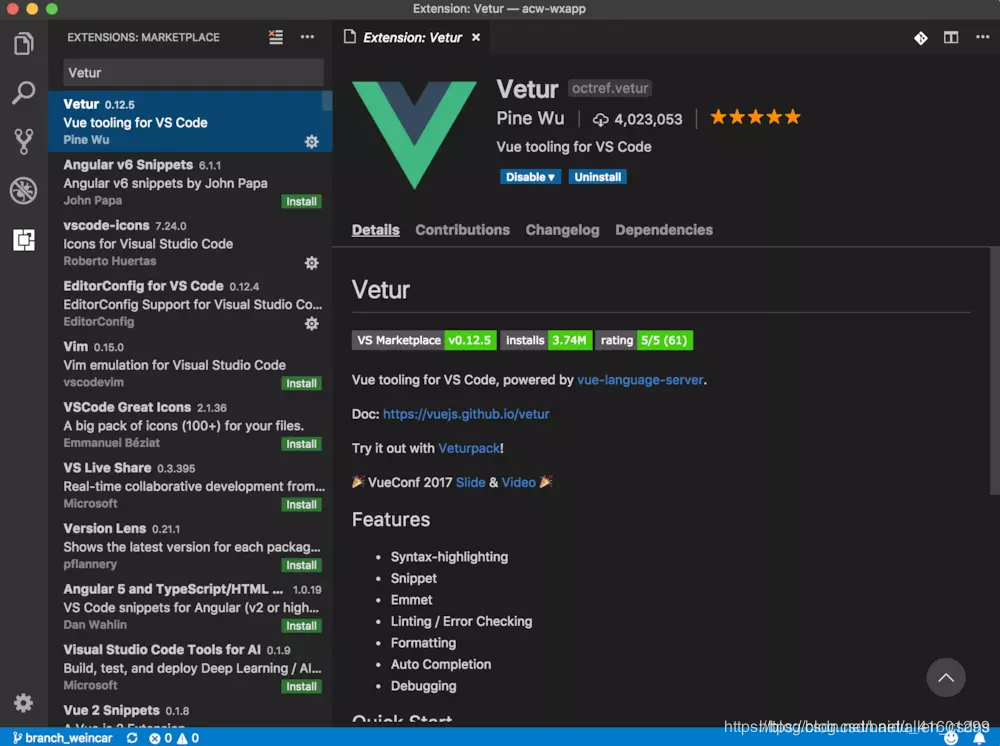This screenshot has width=1000, height=746.
Task: Click the VS Marketplace v0.12.5 badge
Action: click(424, 340)
